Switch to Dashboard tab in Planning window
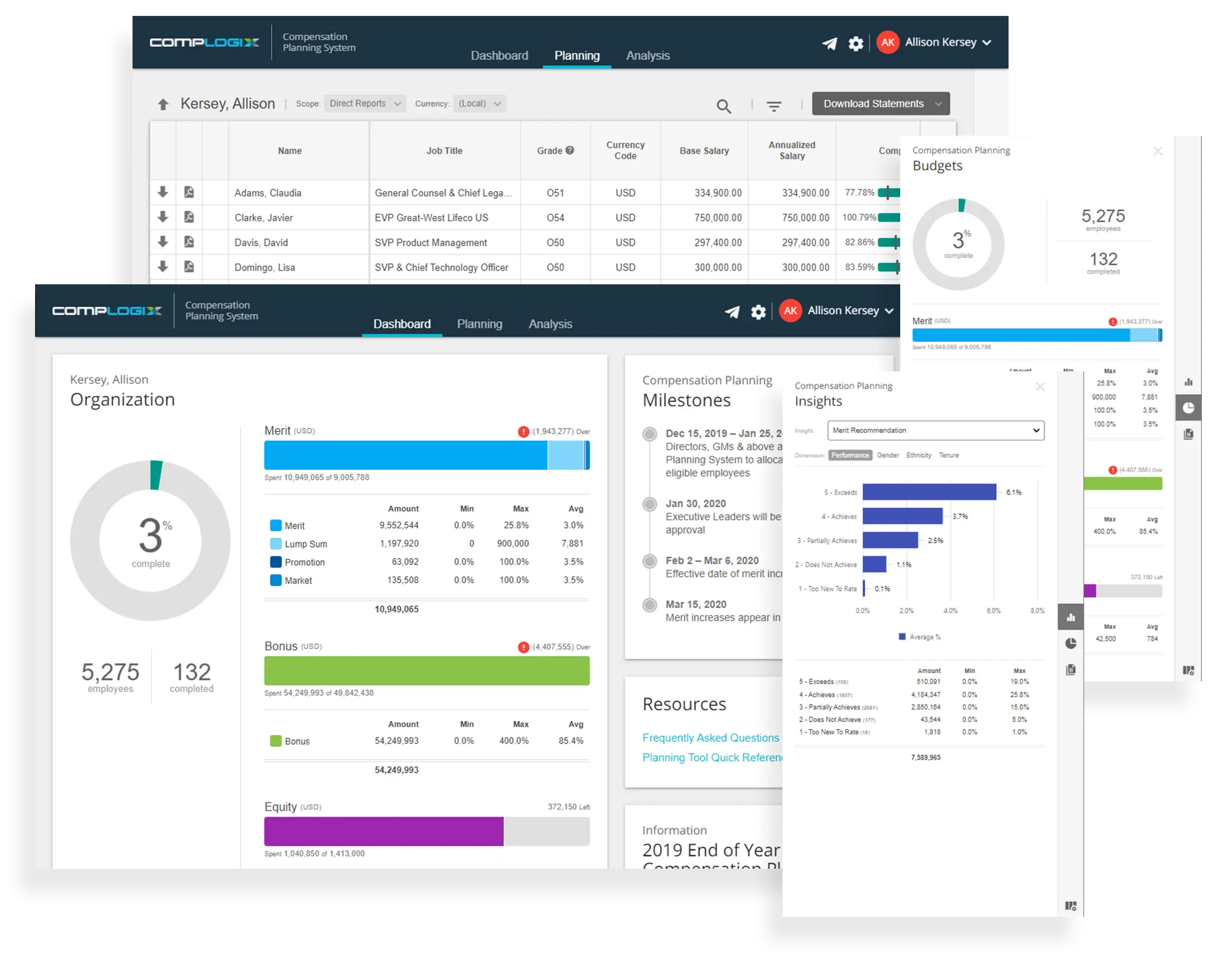The width and height of the screenshot is (1232, 958). [x=499, y=55]
